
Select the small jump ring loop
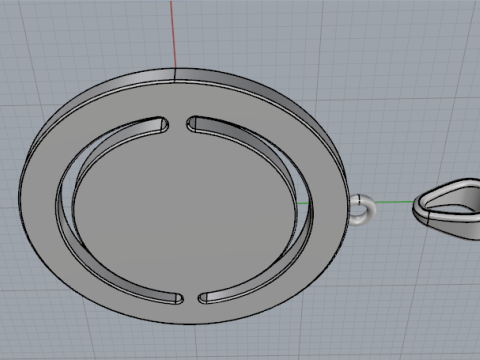pyautogui.click(x=362, y=210)
